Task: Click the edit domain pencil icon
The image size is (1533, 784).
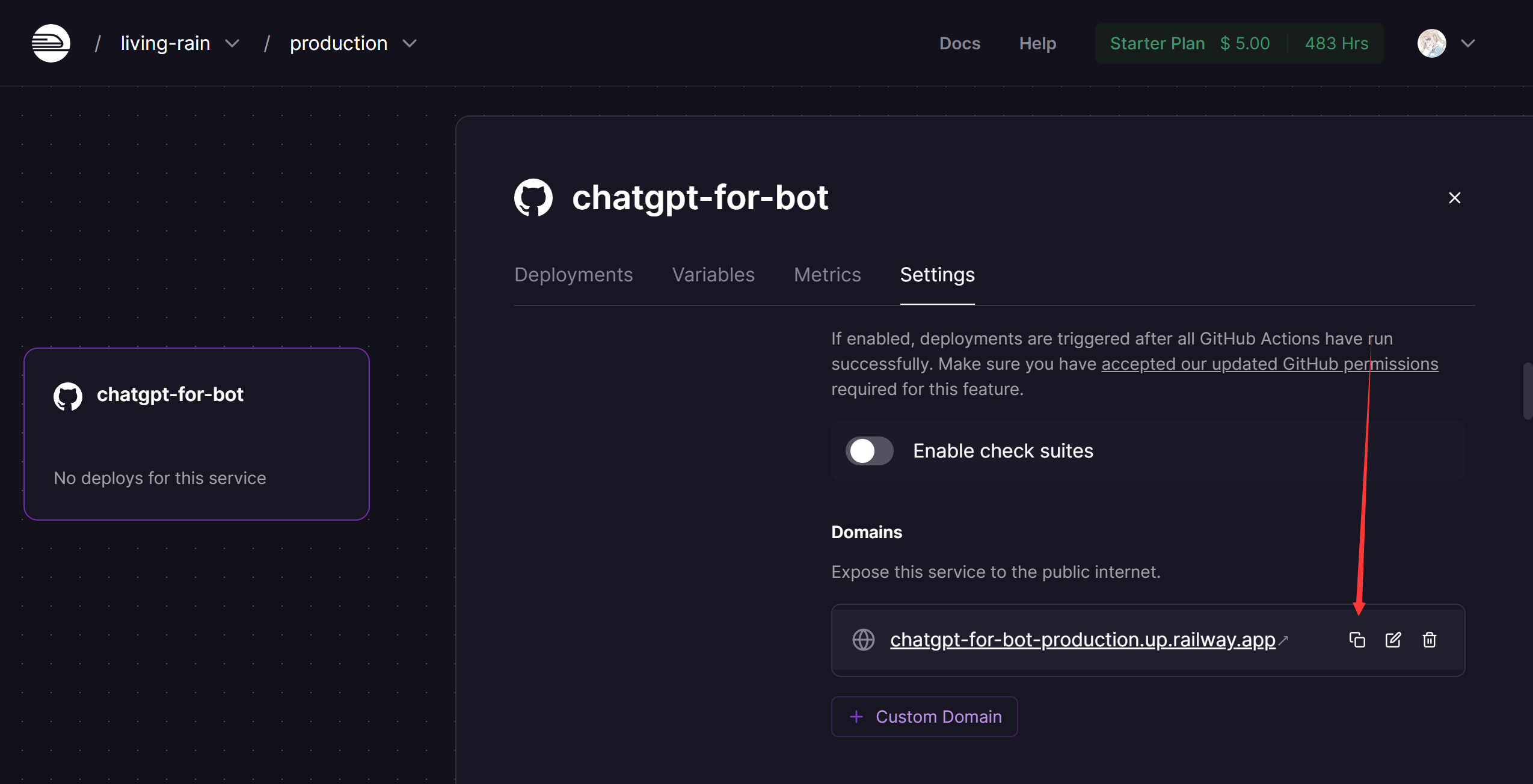Action: click(x=1393, y=640)
